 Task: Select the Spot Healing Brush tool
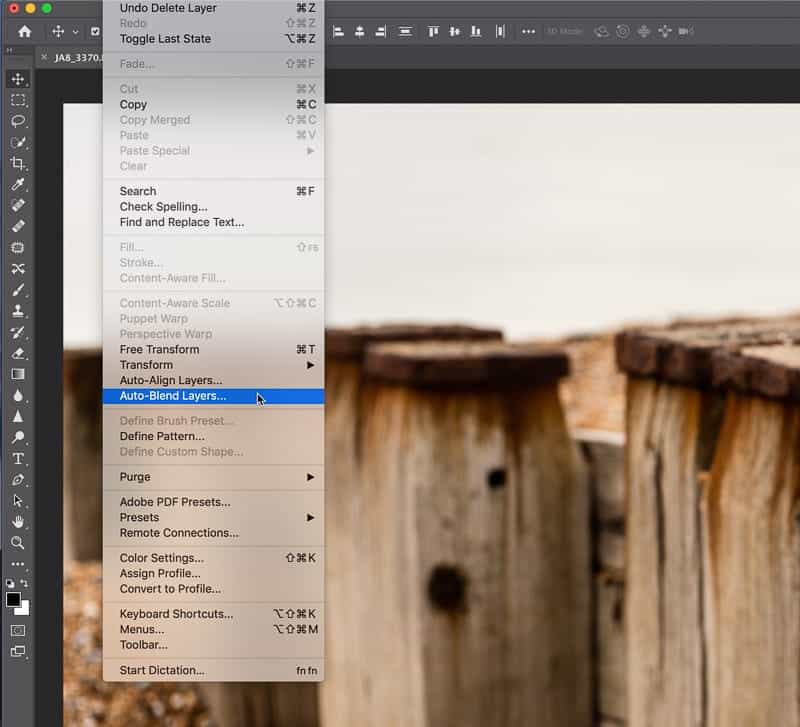[x=18, y=205]
